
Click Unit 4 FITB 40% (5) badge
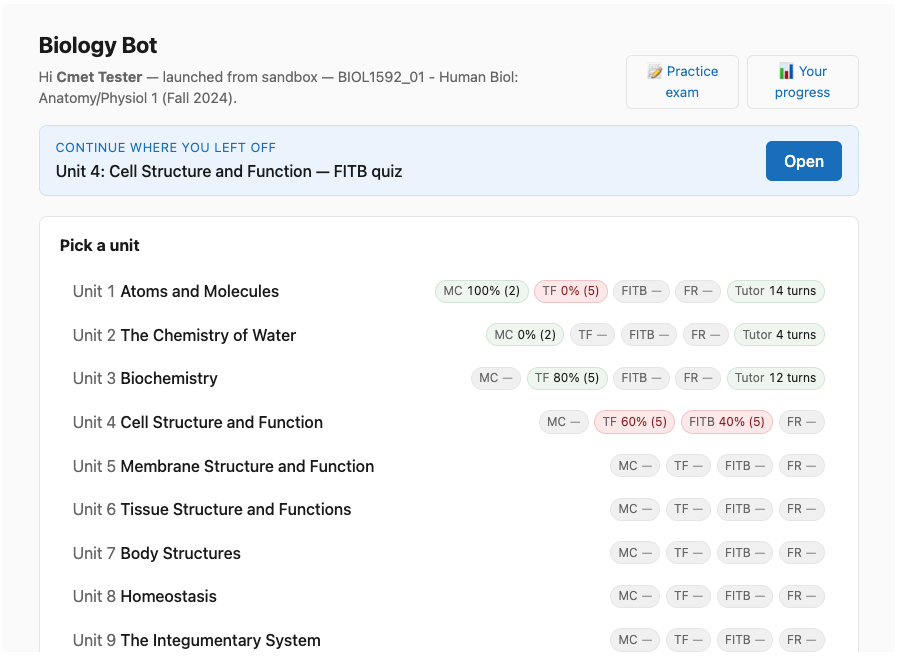(x=727, y=422)
